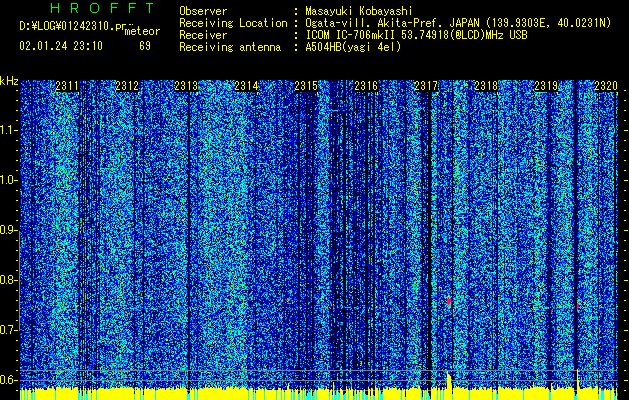The width and height of the screenshot is (629, 400).
Task: Select observer name Masayuki Kobayashi
Action: [359, 11]
